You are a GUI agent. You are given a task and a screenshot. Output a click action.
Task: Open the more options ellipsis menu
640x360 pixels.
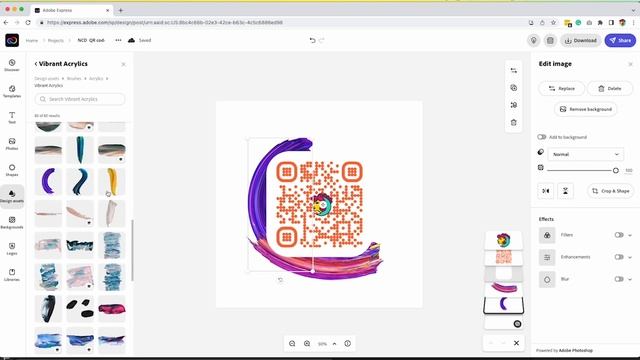pos(118,40)
